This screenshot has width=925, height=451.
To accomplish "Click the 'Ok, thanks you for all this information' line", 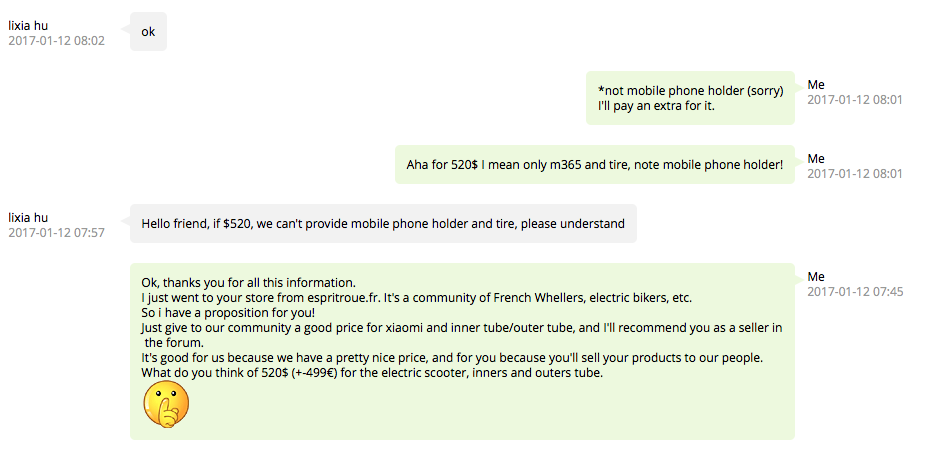I will [248, 282].
